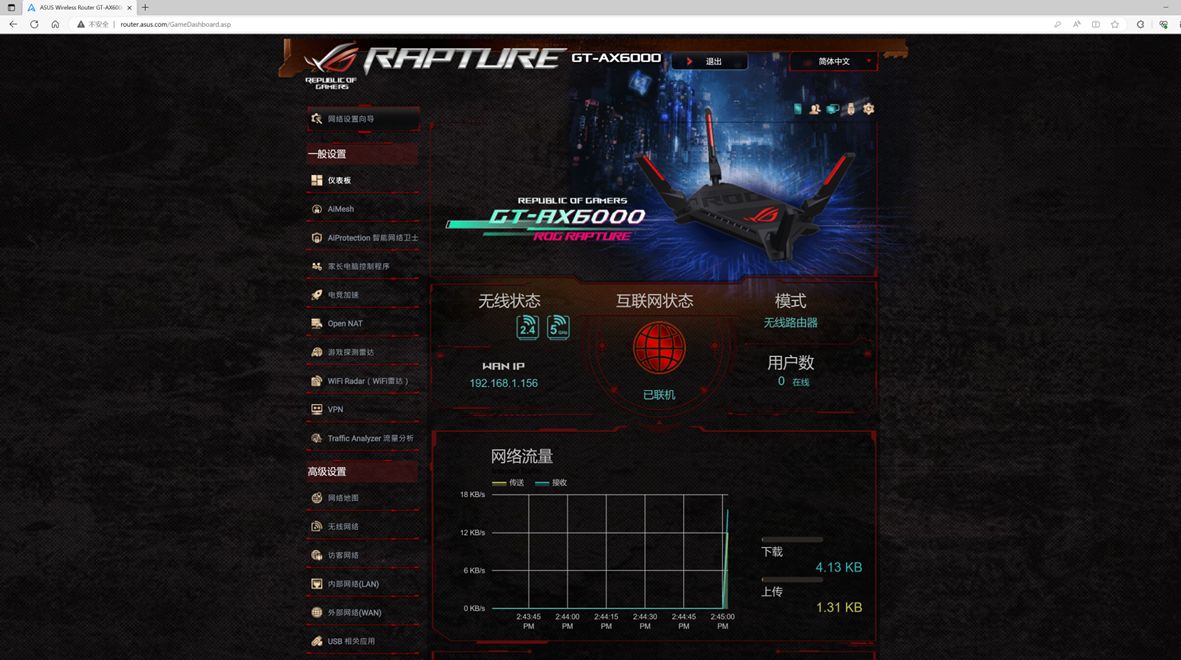Click the 网络流量 heading

[x=522, y=456]
